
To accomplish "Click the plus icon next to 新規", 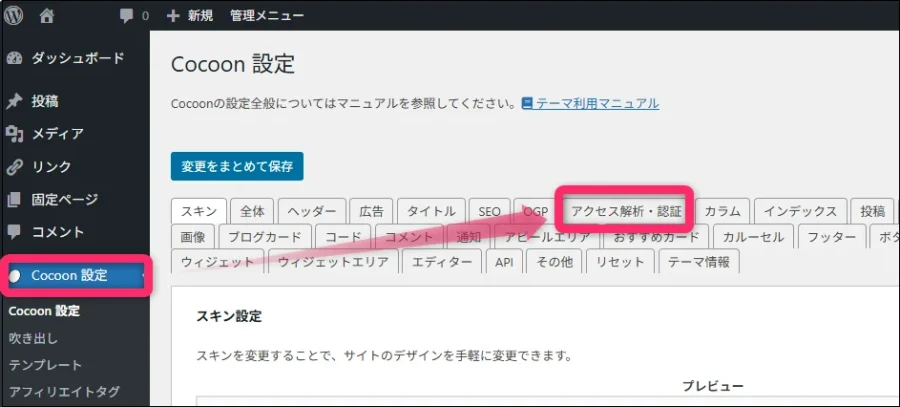I will click(173, 15).
